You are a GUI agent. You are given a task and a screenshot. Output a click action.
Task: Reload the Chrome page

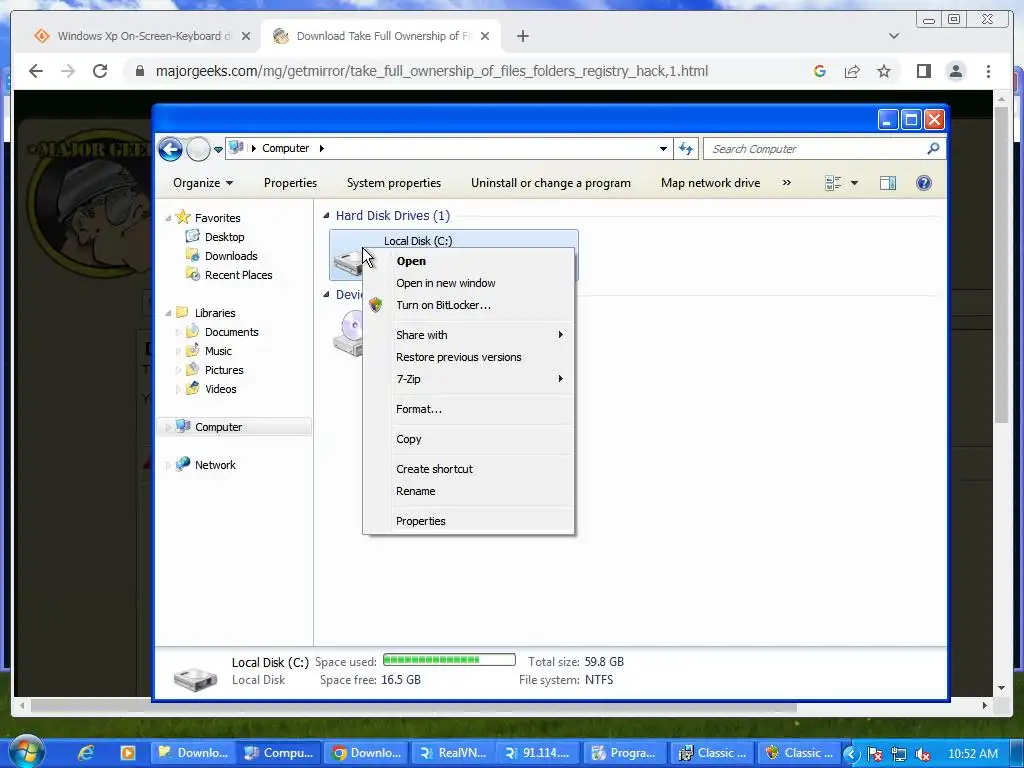pyautogui.click(x=100, y=71)
